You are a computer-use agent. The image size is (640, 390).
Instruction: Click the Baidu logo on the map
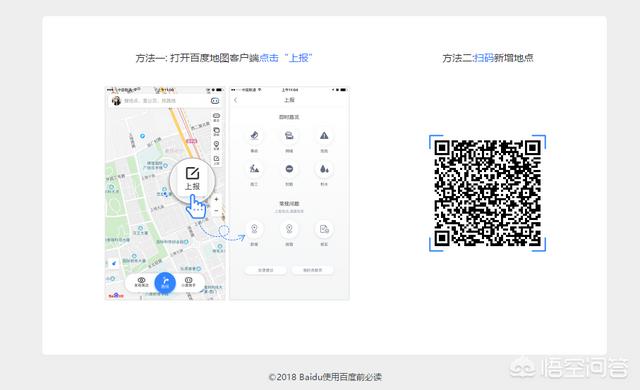coord(116,295)
